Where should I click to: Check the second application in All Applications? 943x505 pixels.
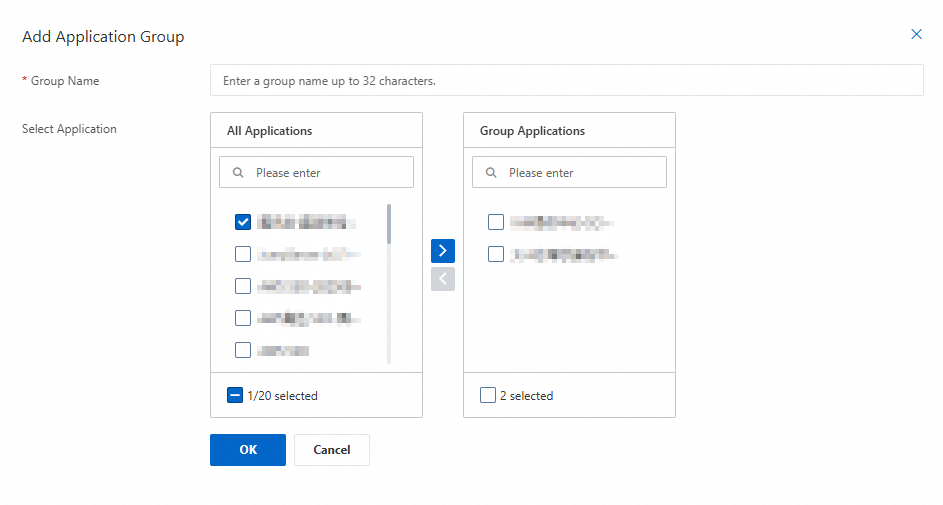click(243, 254)
